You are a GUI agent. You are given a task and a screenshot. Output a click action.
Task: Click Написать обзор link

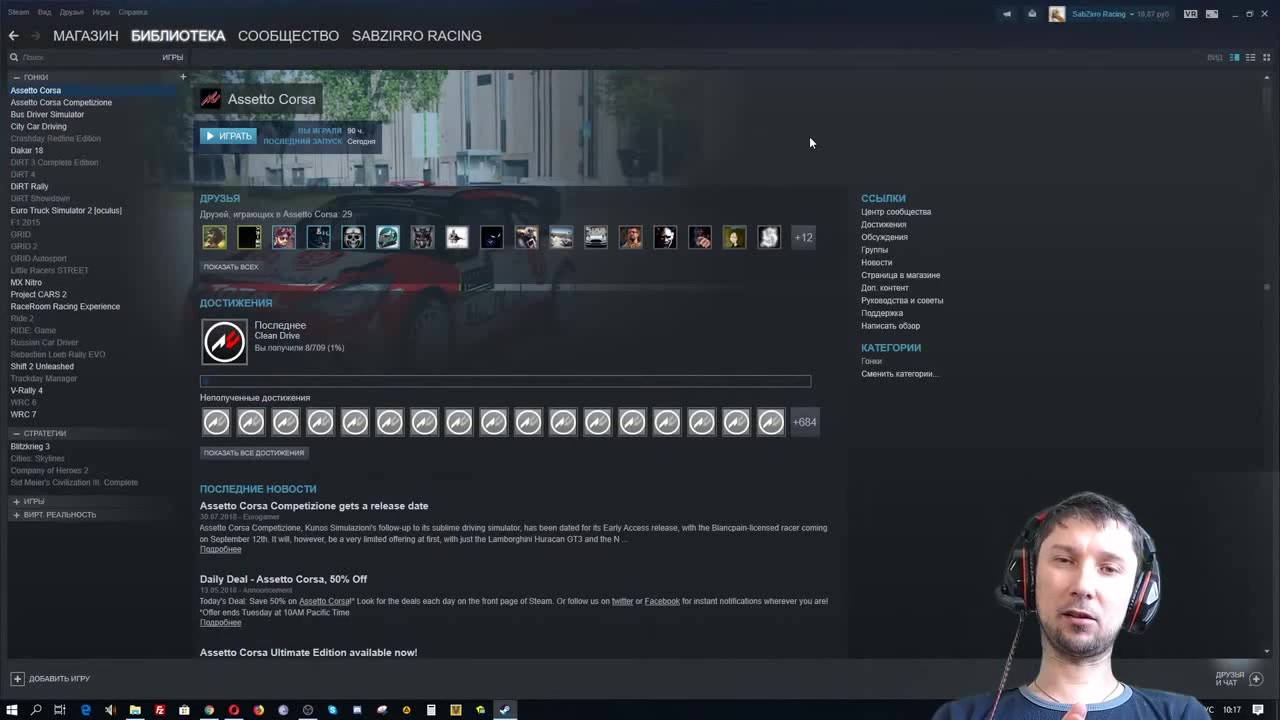click(891, 326)
